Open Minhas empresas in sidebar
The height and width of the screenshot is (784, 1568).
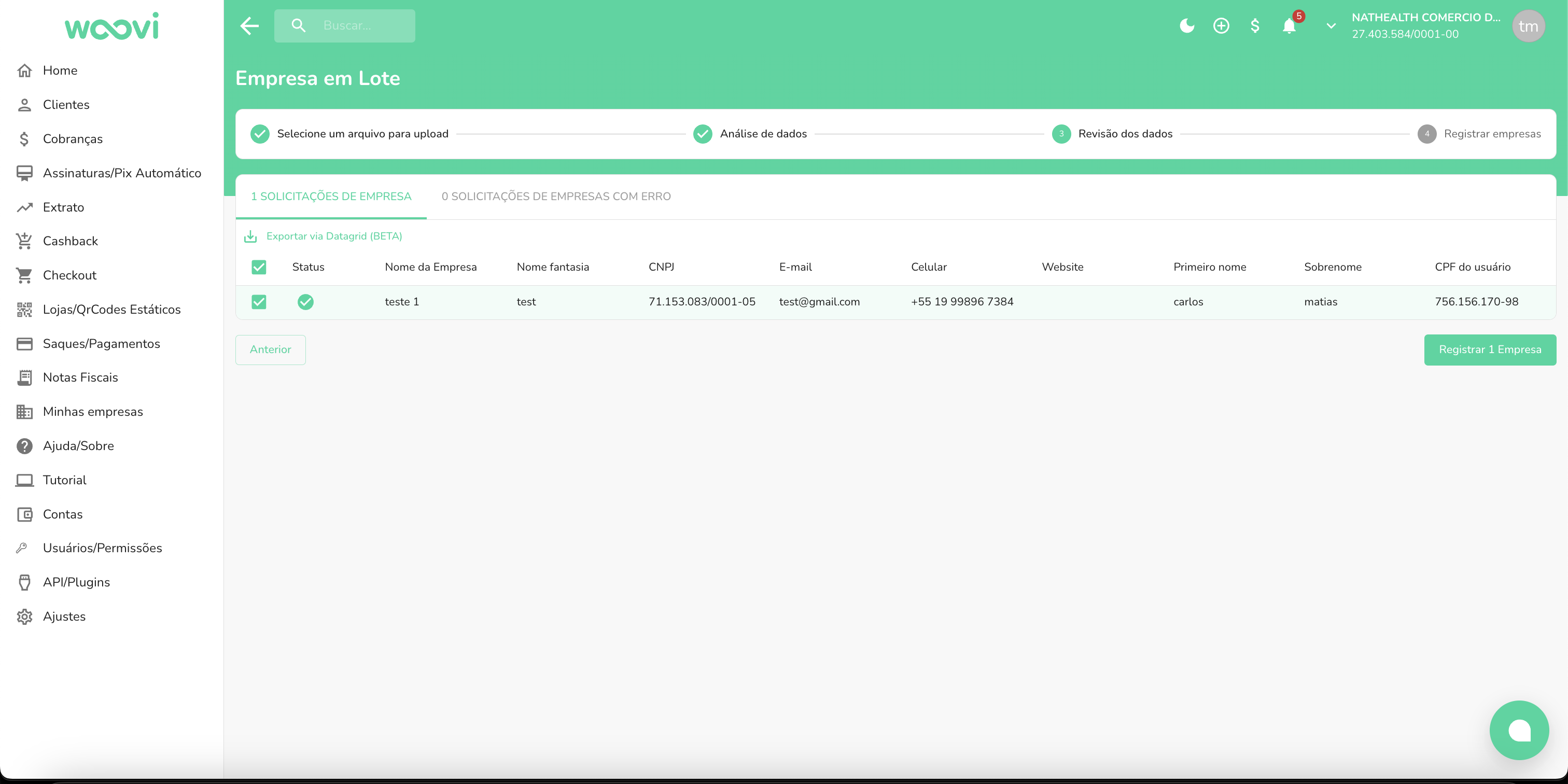[x=92, y=412]
